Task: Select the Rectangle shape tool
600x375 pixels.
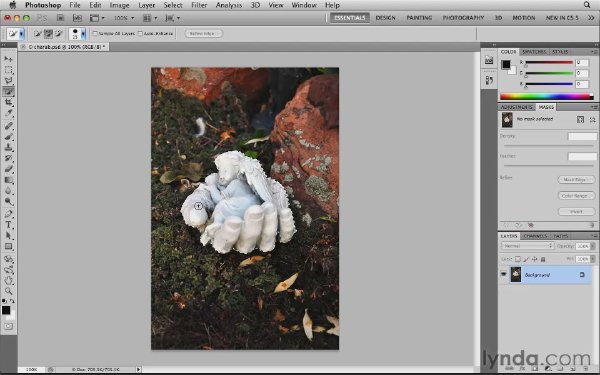Action: 8,246
